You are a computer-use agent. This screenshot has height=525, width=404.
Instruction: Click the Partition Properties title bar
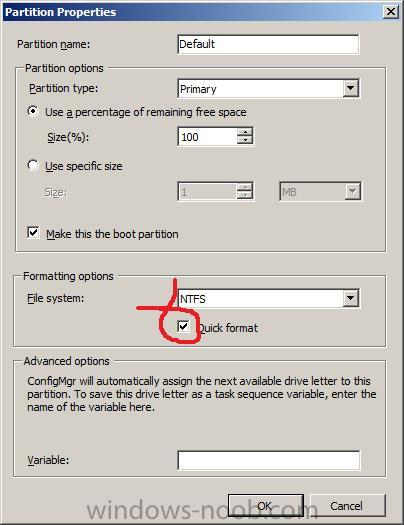(202, 12)
